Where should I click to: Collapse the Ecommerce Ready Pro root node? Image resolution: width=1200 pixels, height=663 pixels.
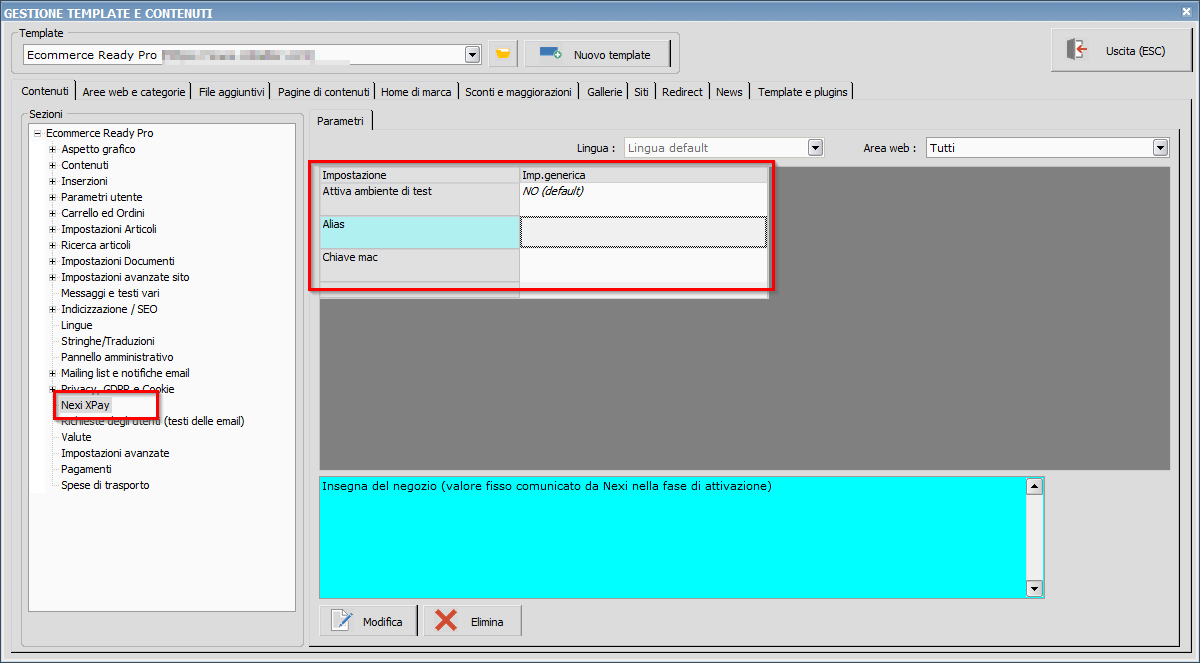click(36, 133)
